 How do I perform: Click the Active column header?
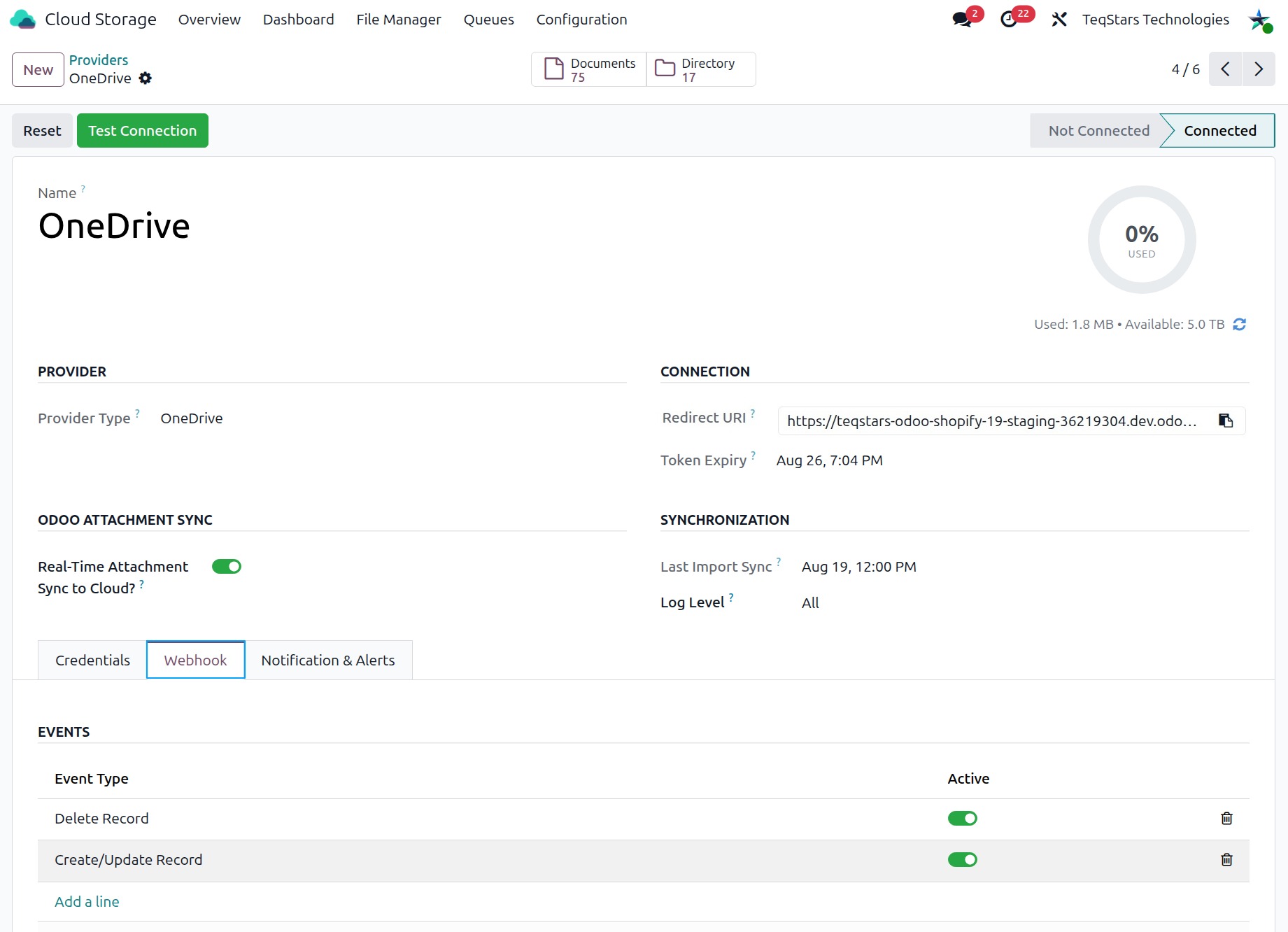[x=968, y=779]
